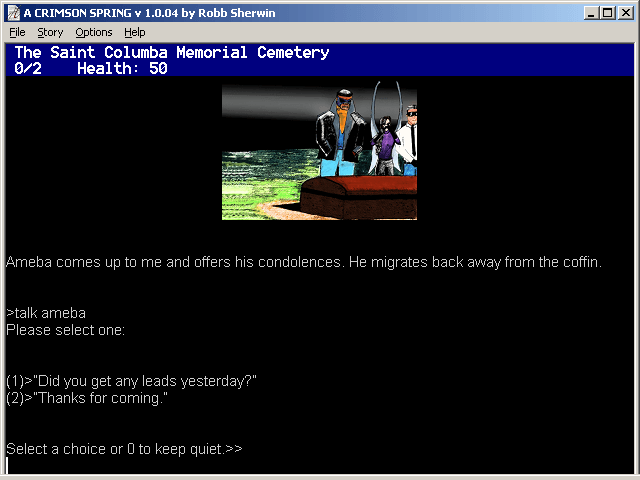
Task: Click the "Please select one:" prompt text
Action: click(x=65, y=330)
